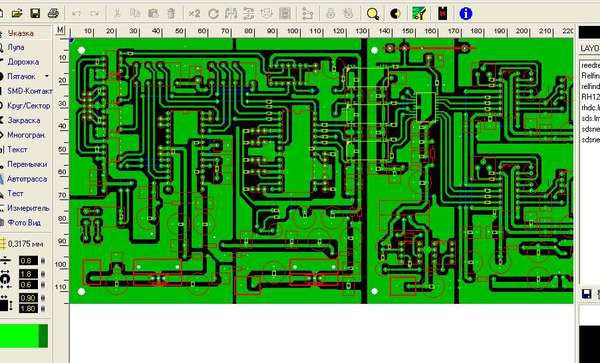Screen dimensions: 600x363
Task: Show info using the blue i icon
Action: (x=466, y=14)
